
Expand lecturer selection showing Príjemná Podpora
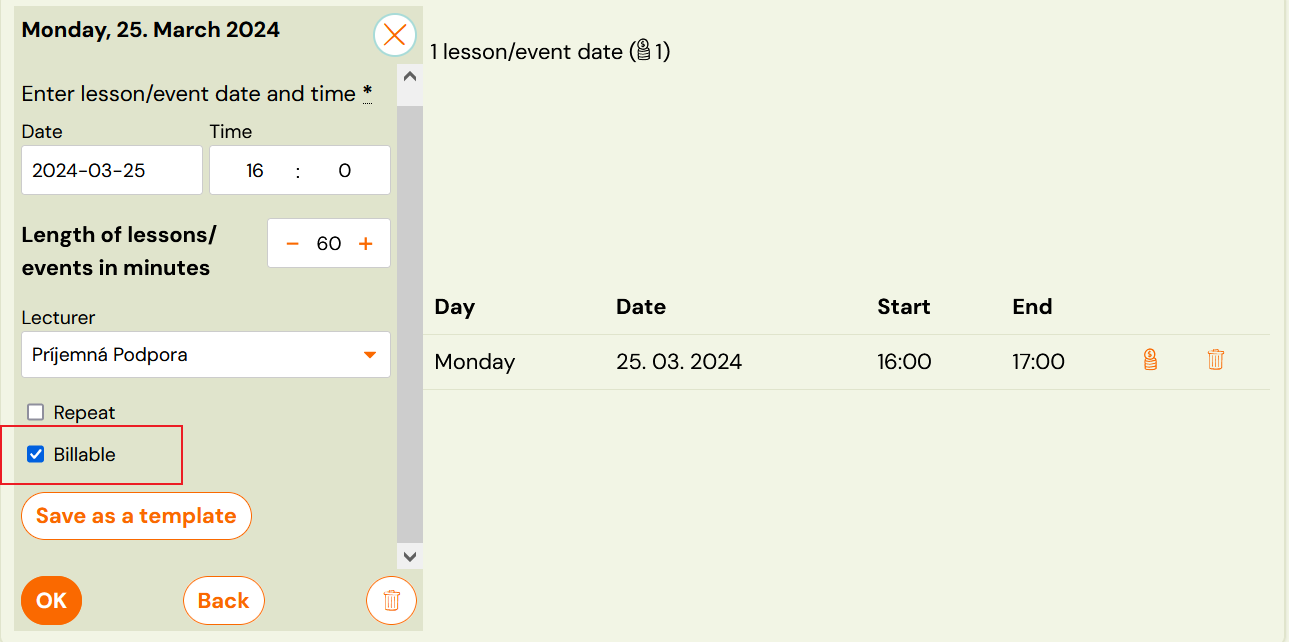tap(205, 354)
